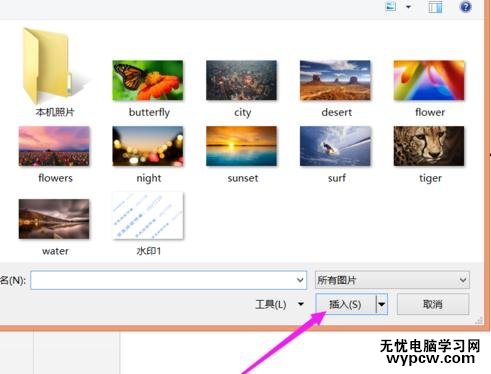Click the night file name label

click(149, 178)
